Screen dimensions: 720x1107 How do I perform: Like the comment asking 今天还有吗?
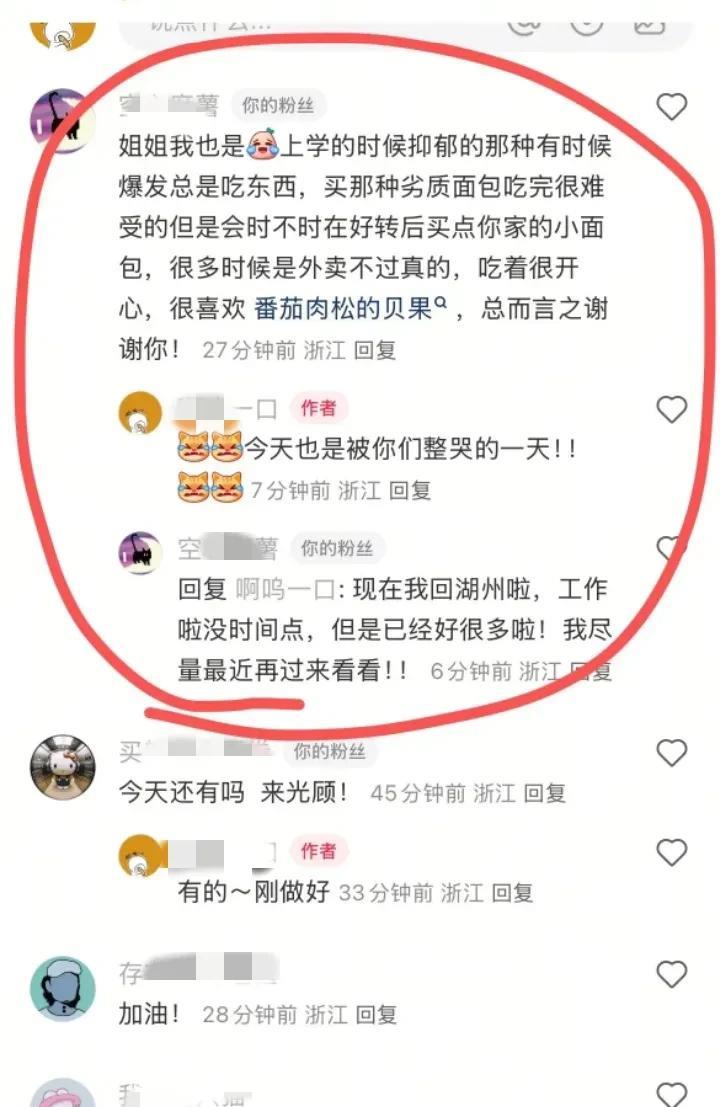671,753
